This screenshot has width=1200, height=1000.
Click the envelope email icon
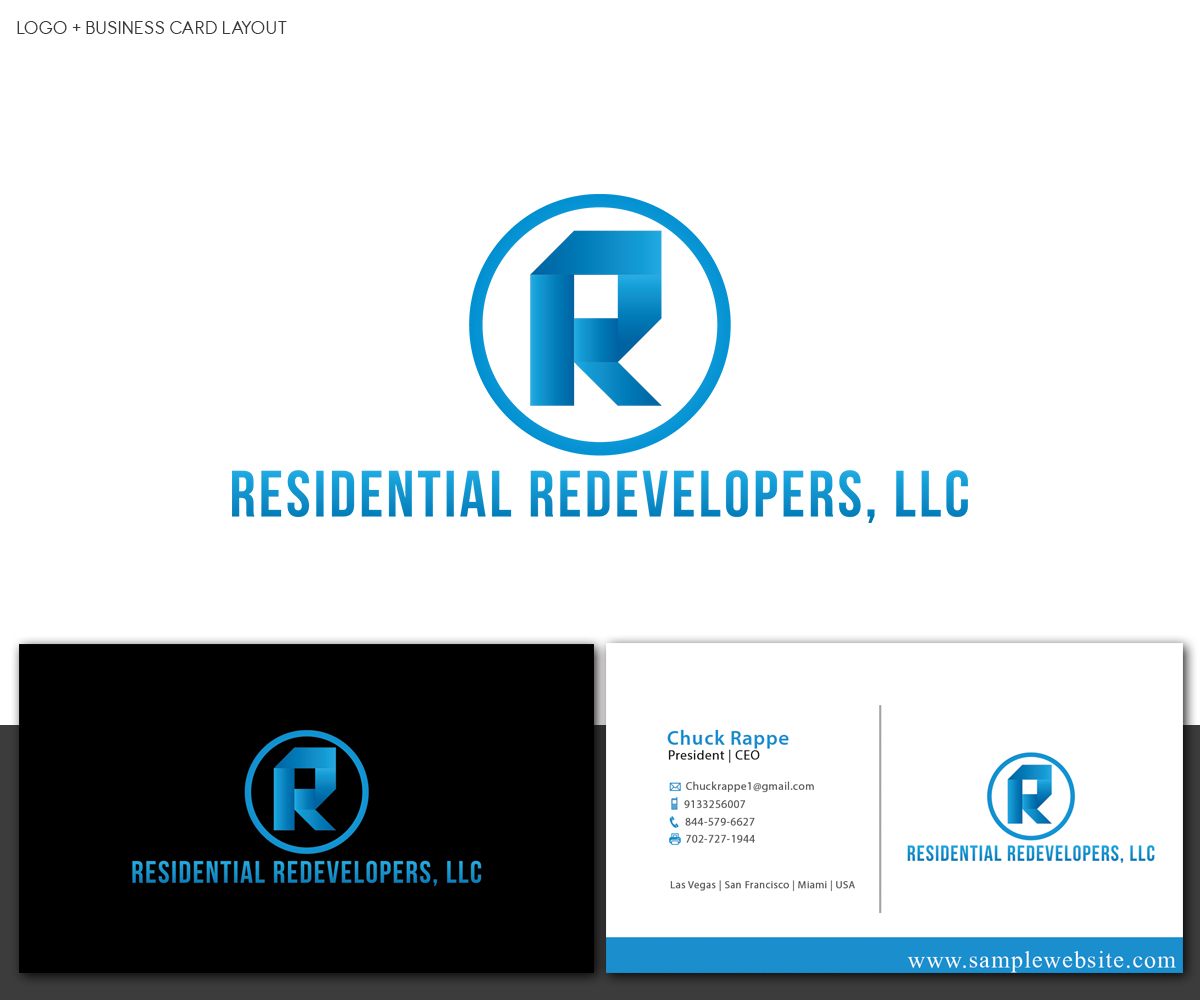(674, 786)
